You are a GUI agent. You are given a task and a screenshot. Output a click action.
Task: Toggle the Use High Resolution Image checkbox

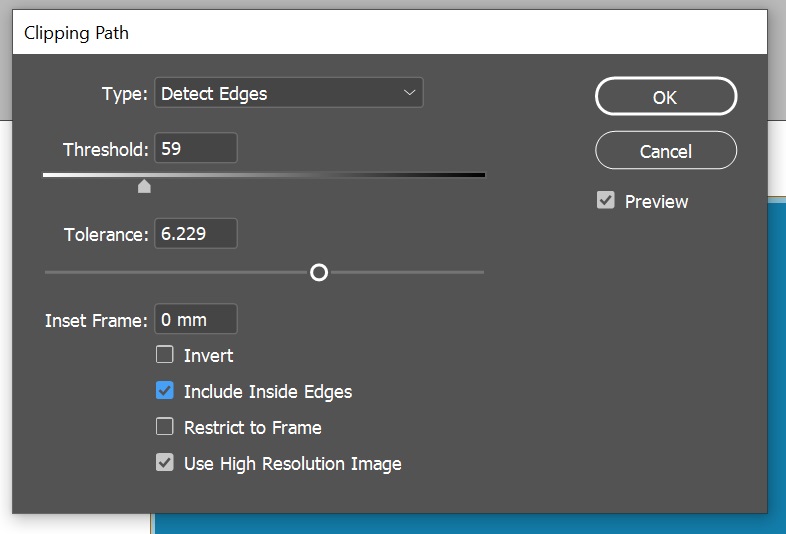tap(165, 463)
